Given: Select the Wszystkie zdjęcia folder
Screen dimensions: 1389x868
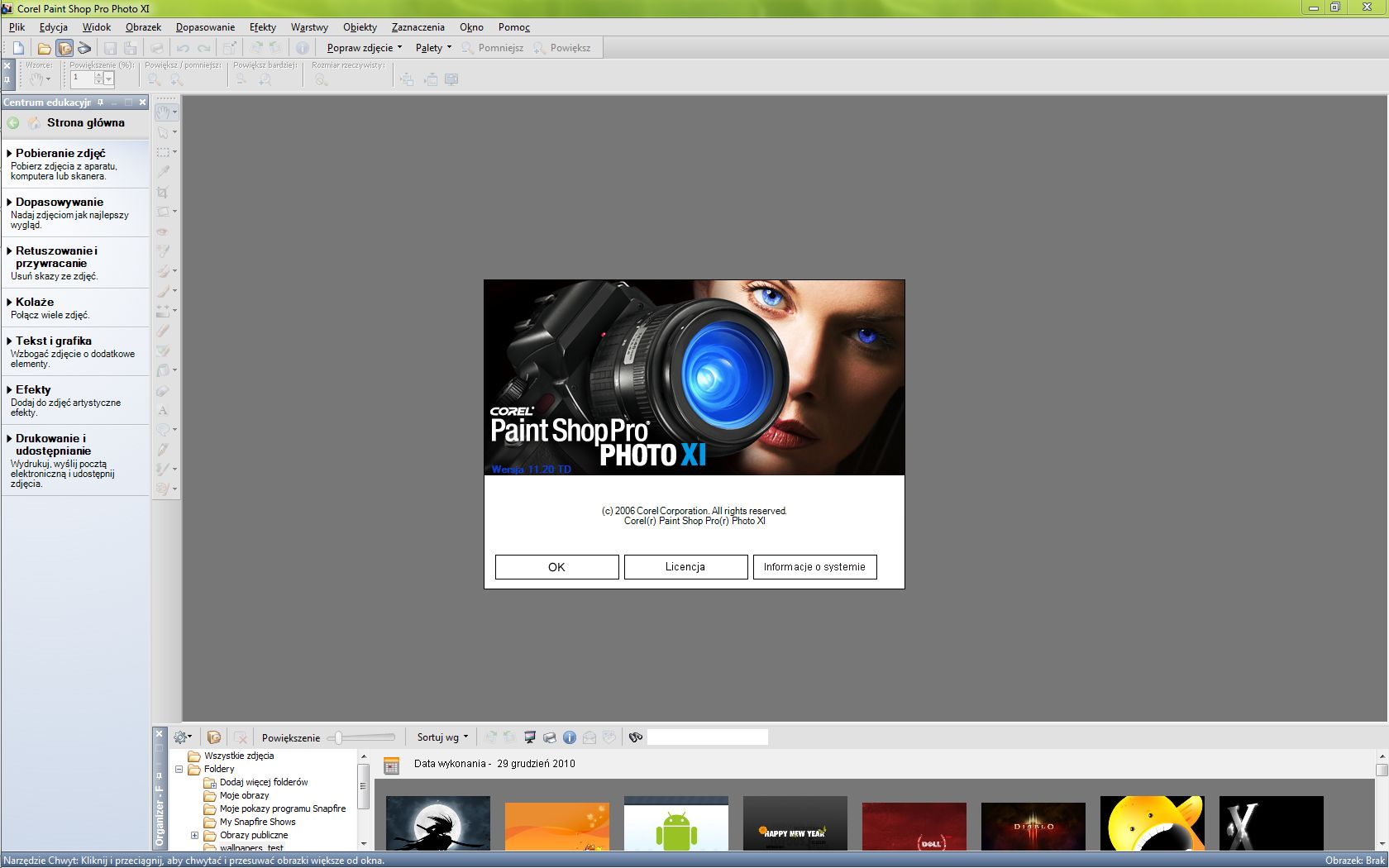Looking at the screenshot, I should pyautogui.click(x=238, y=756).
